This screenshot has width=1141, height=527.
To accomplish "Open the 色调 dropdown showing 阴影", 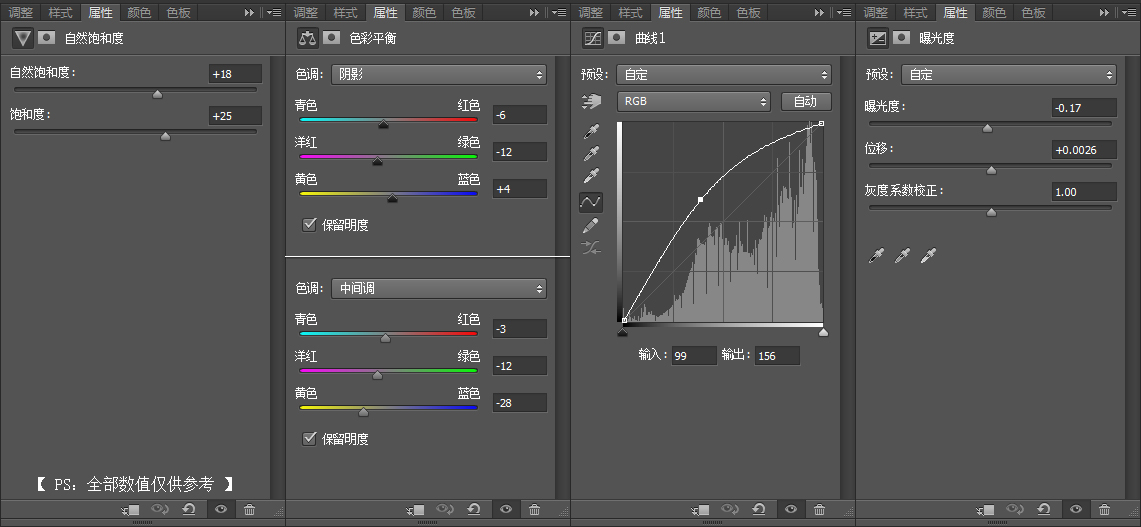I will click(439, 74).
